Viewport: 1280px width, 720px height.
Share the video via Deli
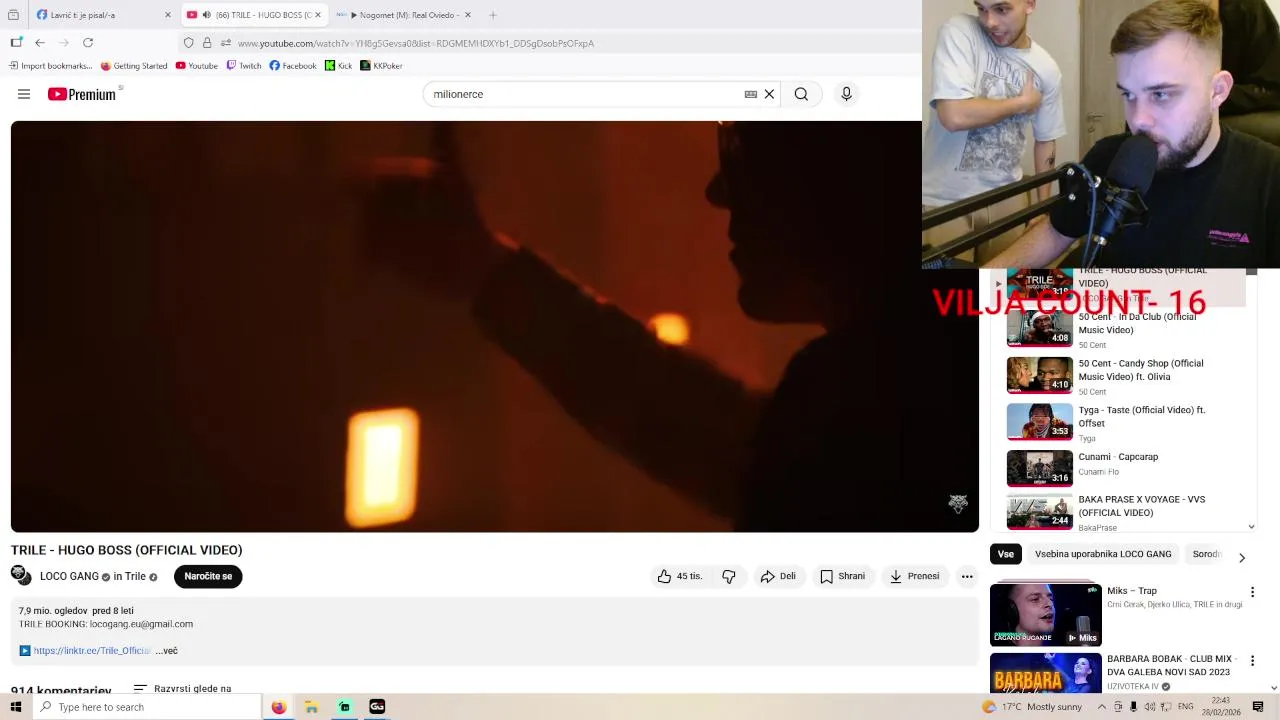(x=778, y=576)
